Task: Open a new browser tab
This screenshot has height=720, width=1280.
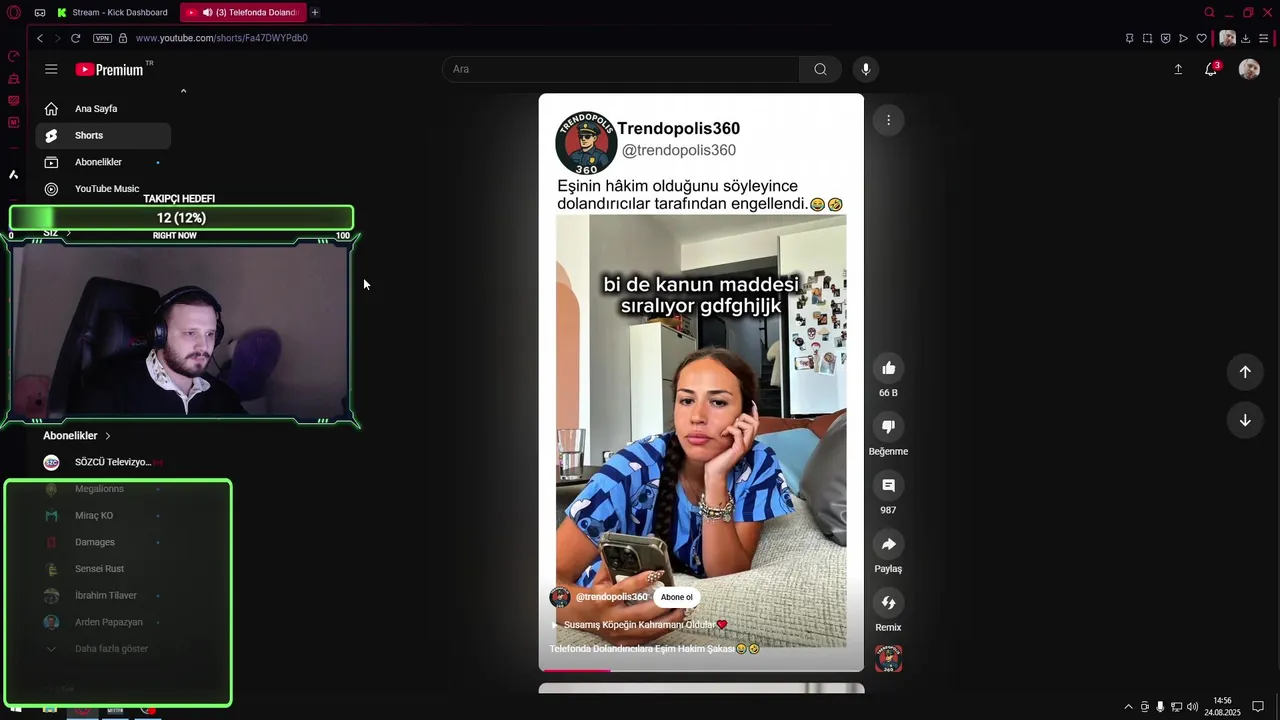Action: (x=315, y=12)
